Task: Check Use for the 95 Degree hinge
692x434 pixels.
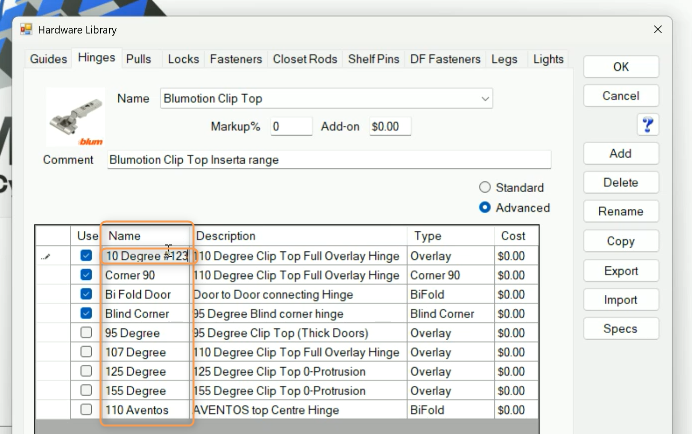Action: coord(86,332)
